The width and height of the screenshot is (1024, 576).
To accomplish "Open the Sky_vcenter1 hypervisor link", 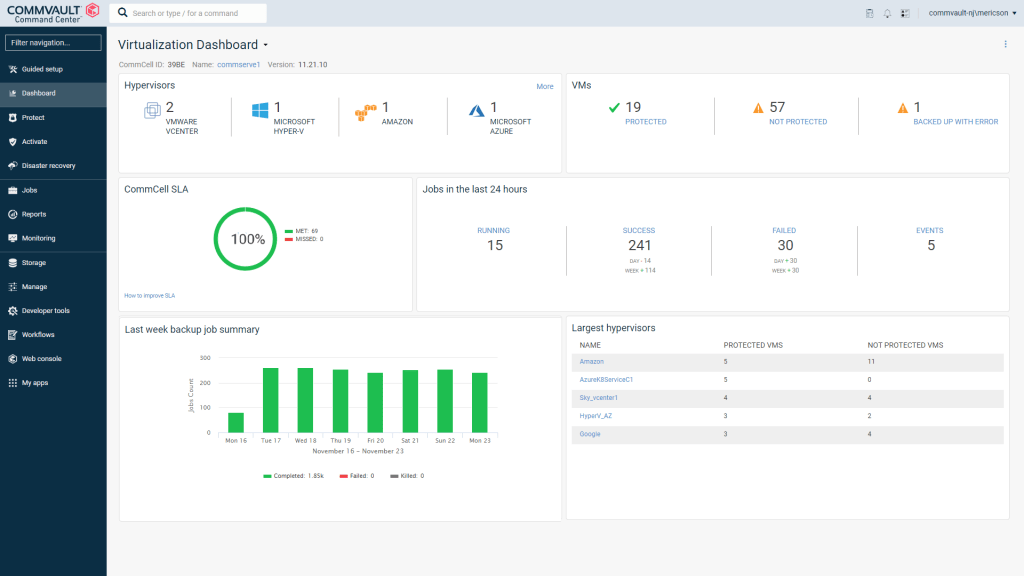I will [x=598, y=398].
